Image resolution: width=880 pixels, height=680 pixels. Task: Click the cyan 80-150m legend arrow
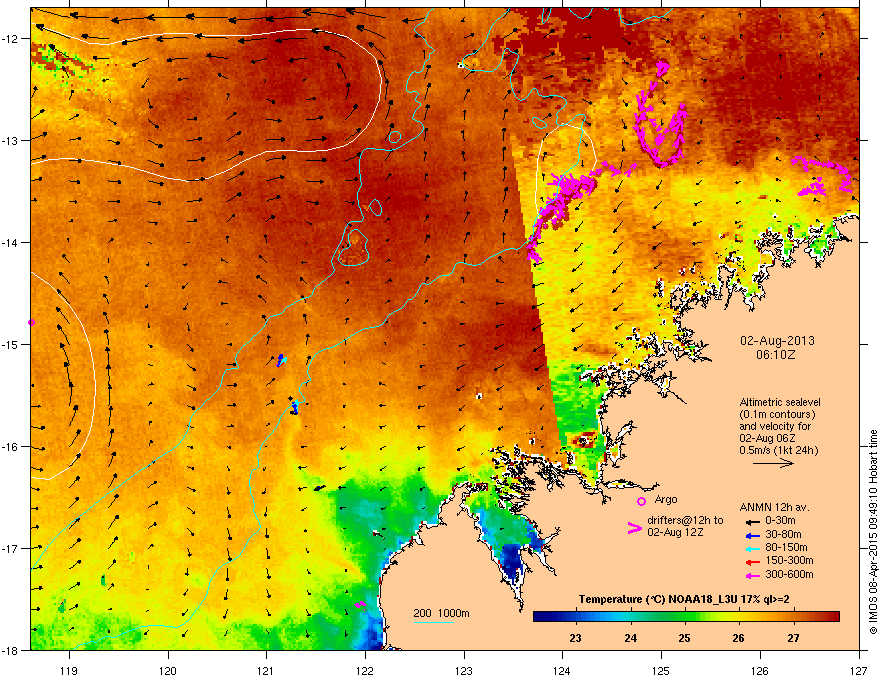[x=751, y=548]
